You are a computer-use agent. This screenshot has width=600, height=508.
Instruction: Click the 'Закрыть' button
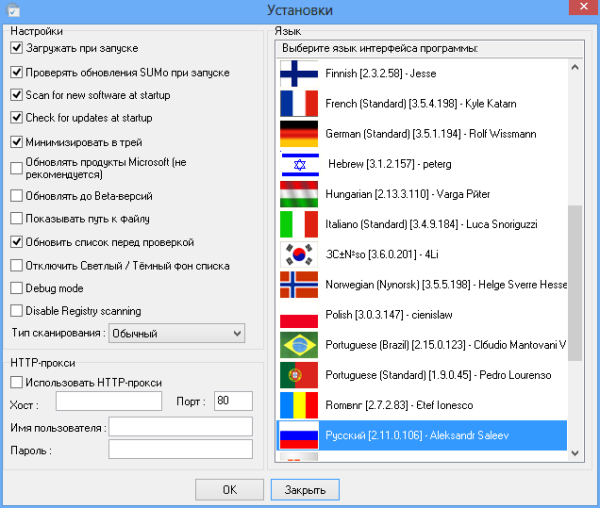(x=305, y=490)
